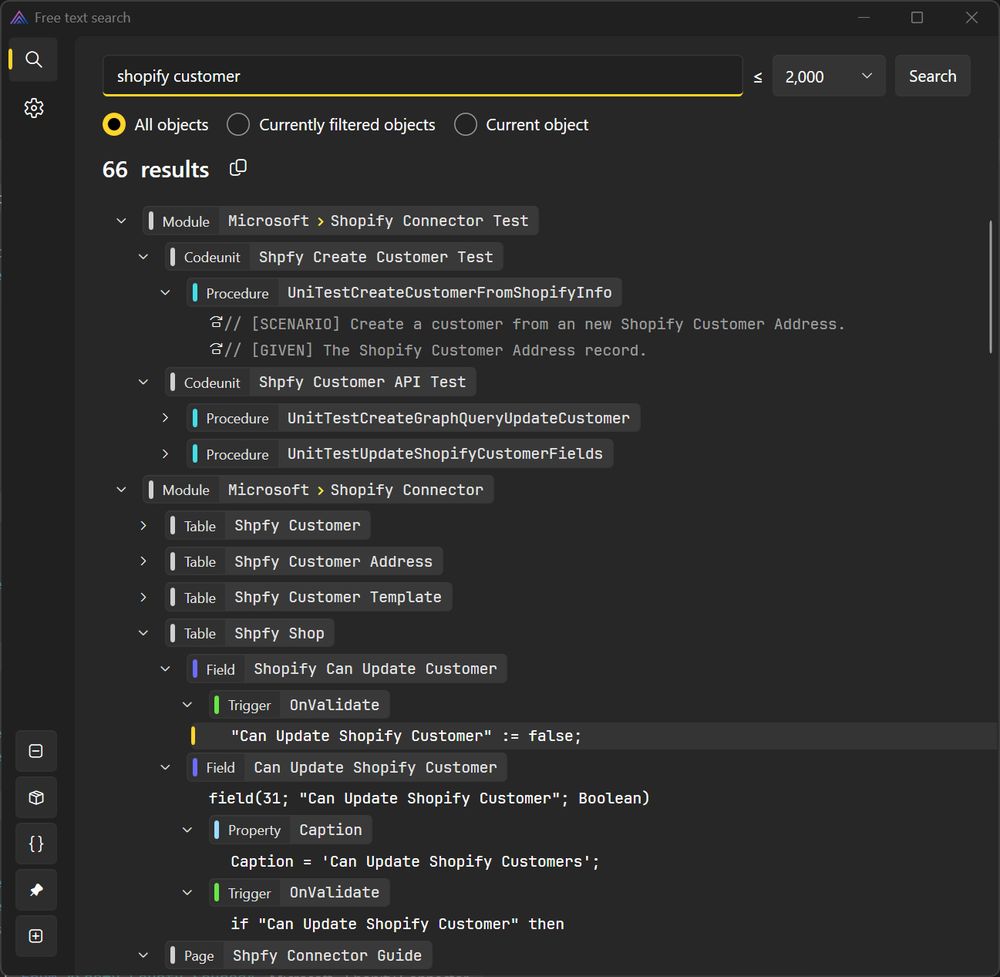
Task: Expand UnitTestCreateGraphQueryUpdateCustomer procedure
Action: point(165,418)
